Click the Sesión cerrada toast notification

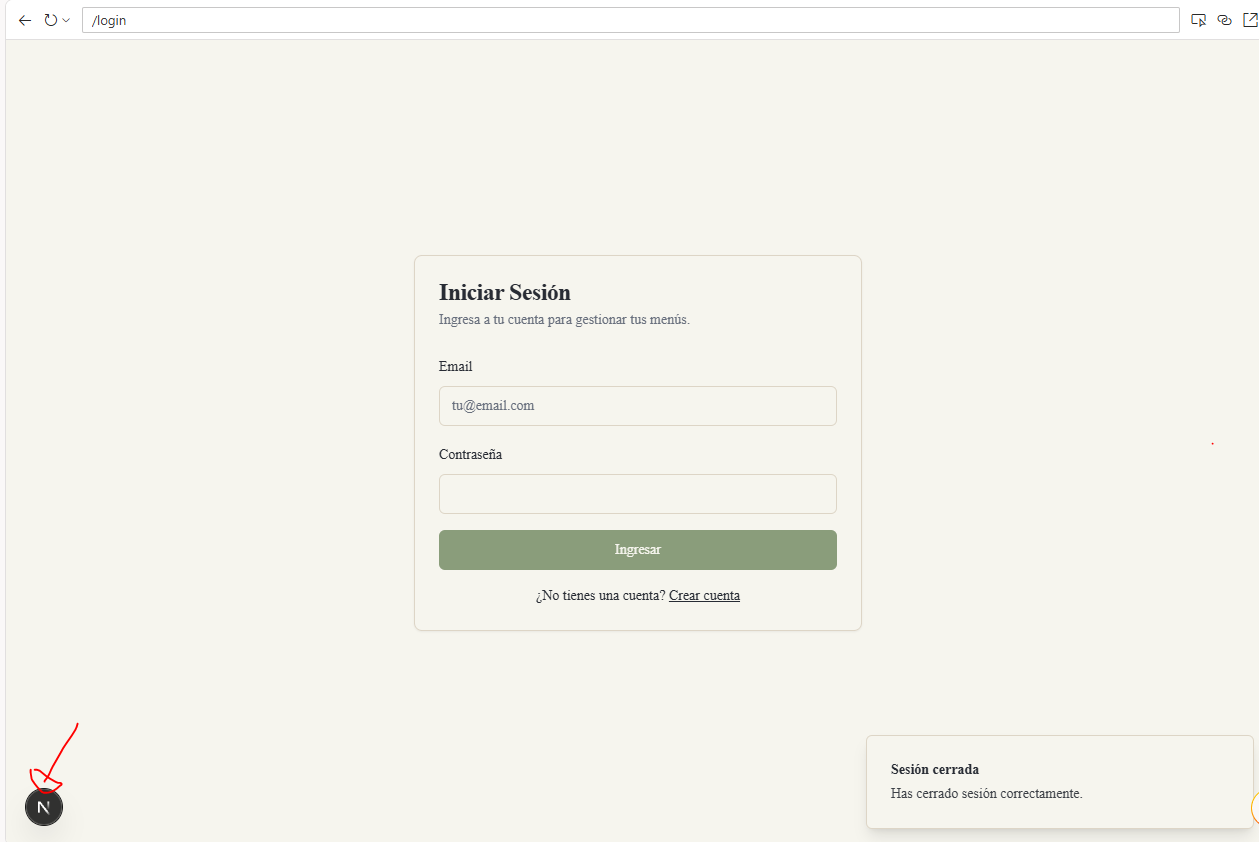coord(1059,782)
